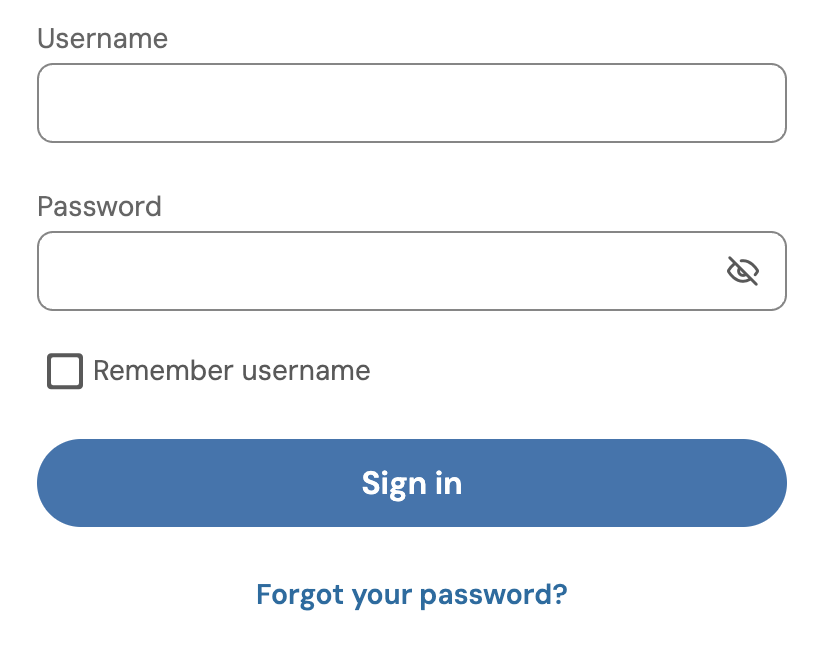Toggle password visibility eye icon
Viewport: 832px width, 646px height.
(x=742, y=271)
